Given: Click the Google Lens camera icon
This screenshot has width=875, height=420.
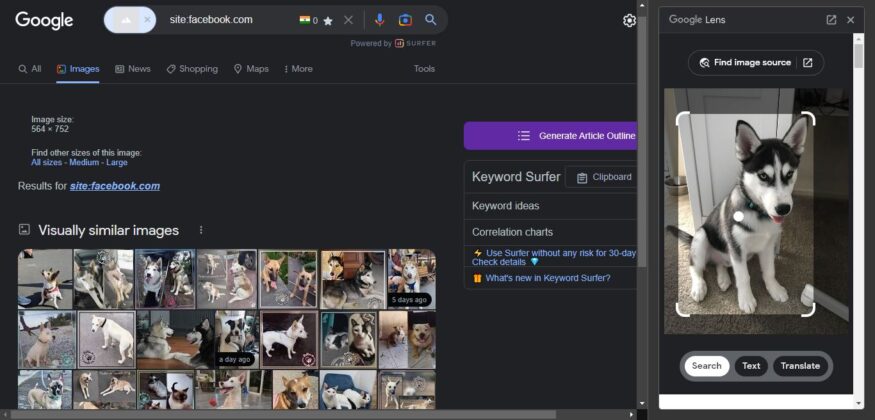Looking at the screenshot, I should [405, 20].
